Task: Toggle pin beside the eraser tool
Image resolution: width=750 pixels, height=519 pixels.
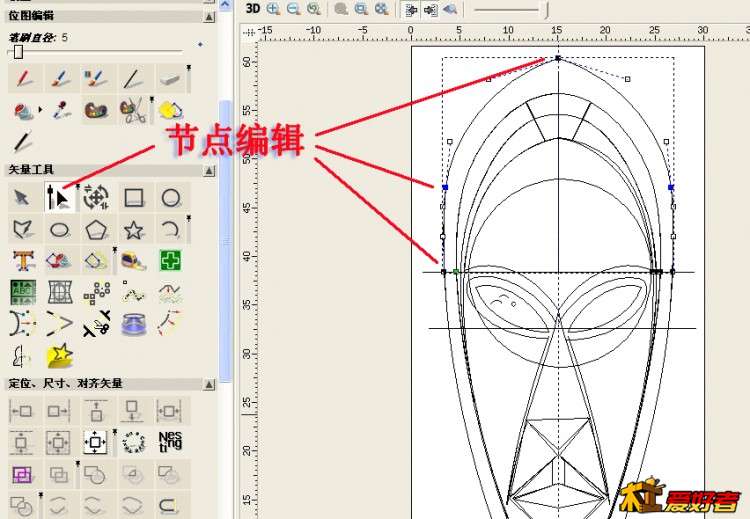Action: click(189, 68)
